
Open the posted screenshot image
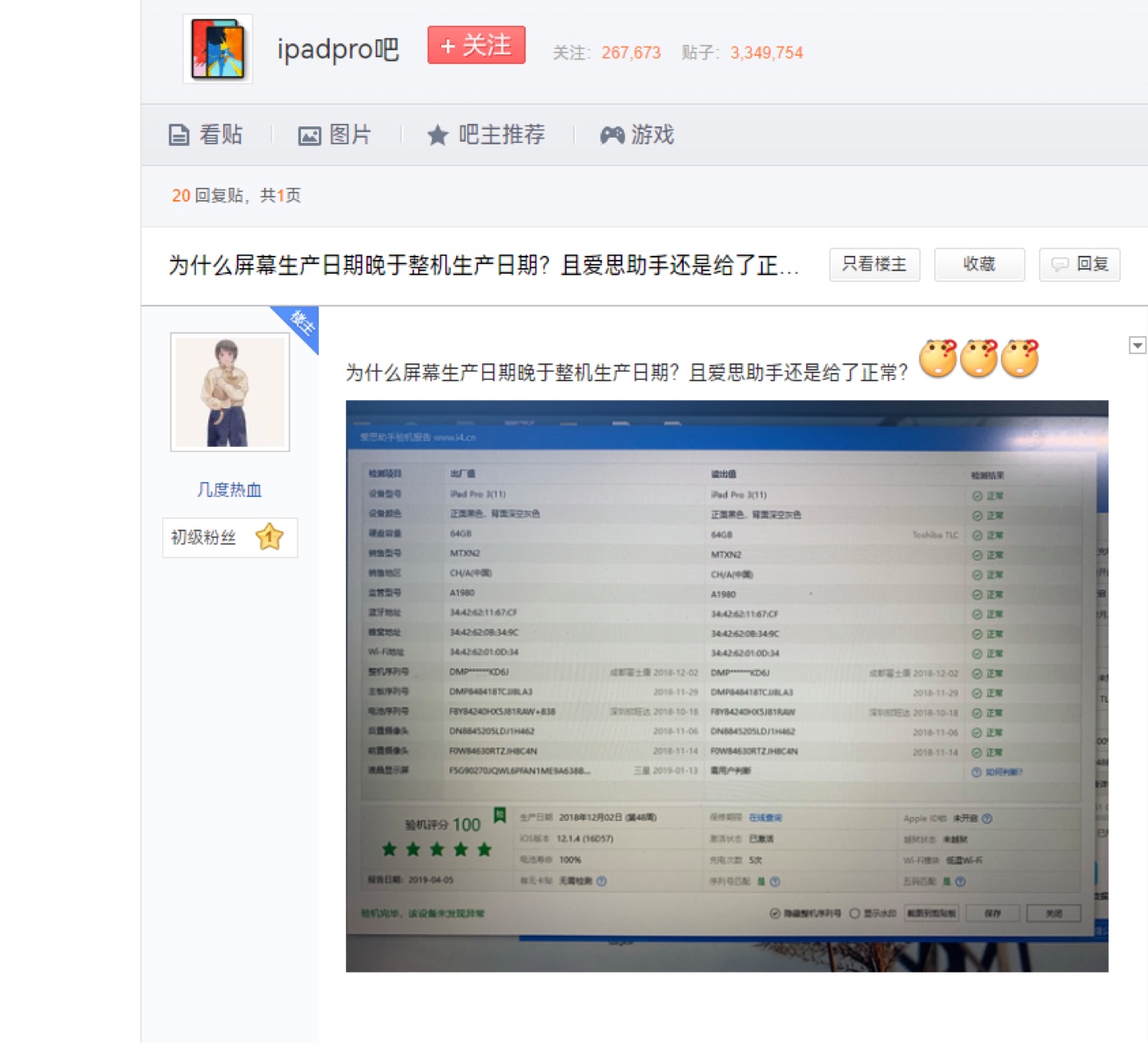727,685
